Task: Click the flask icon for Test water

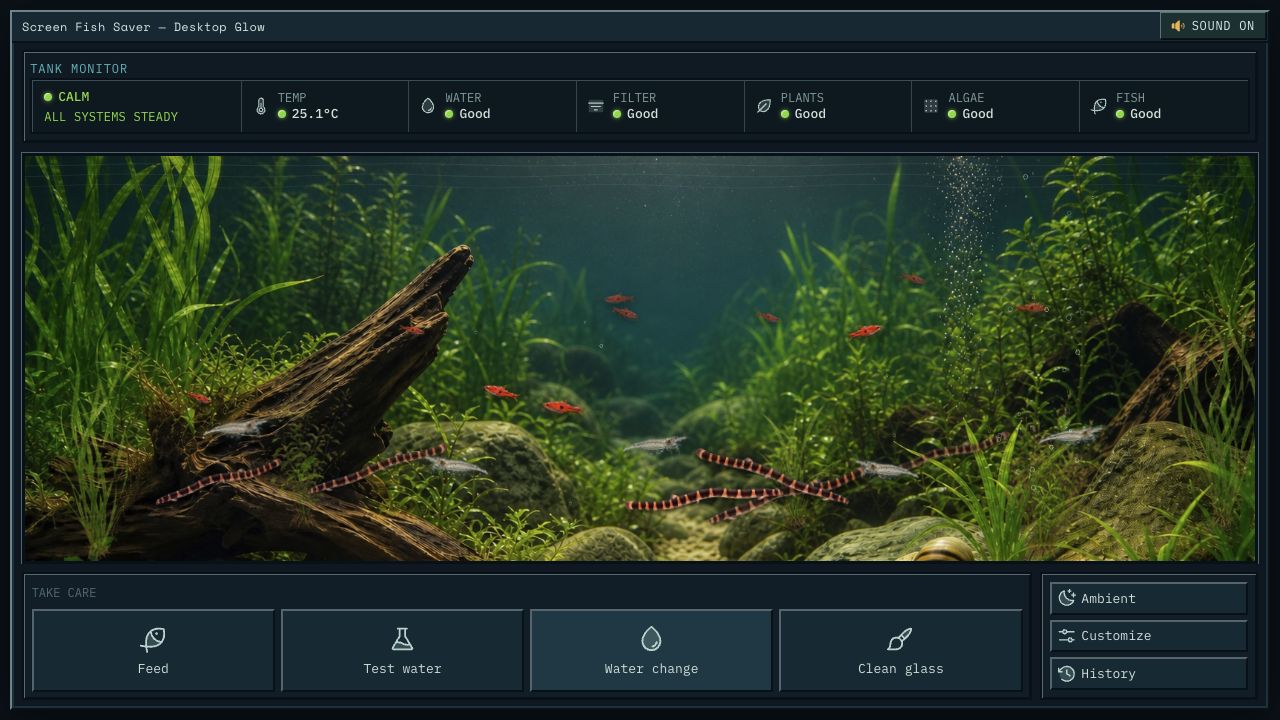Action: (x=402, y=639)
